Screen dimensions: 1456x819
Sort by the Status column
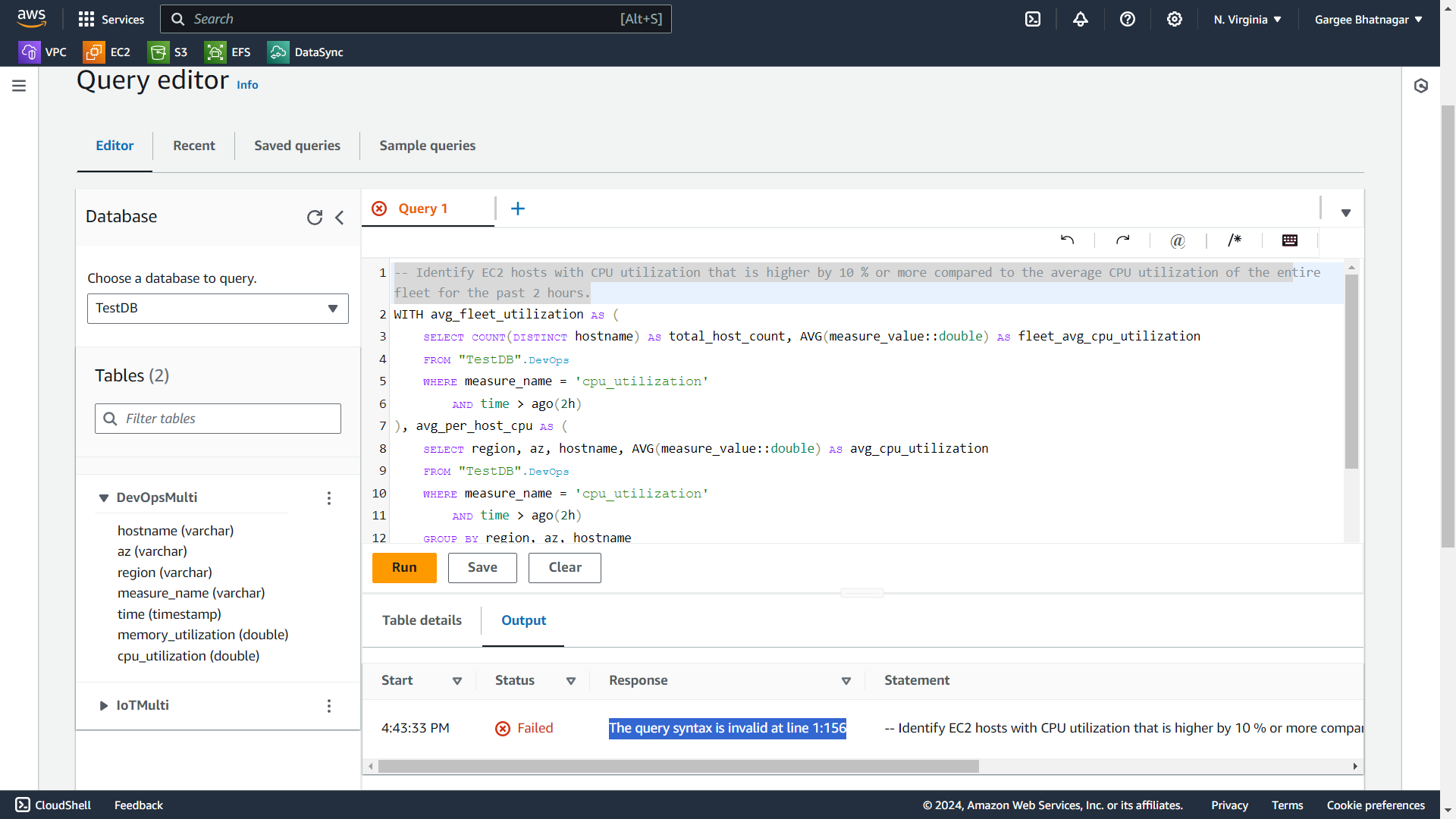coord(570,681)
